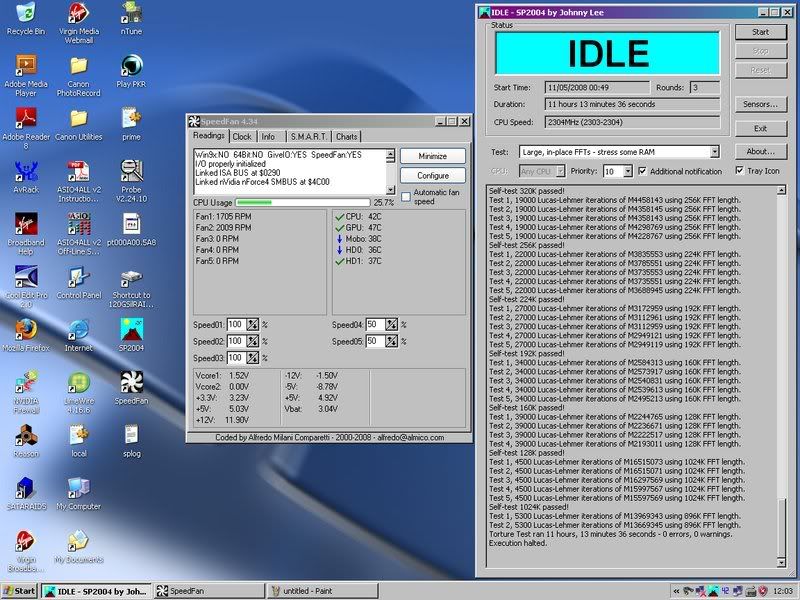The image size is (800, 600).
Task: Adjust the Speed03 spinner arrows
Action: pyautogui.click(x=253, y=358)
